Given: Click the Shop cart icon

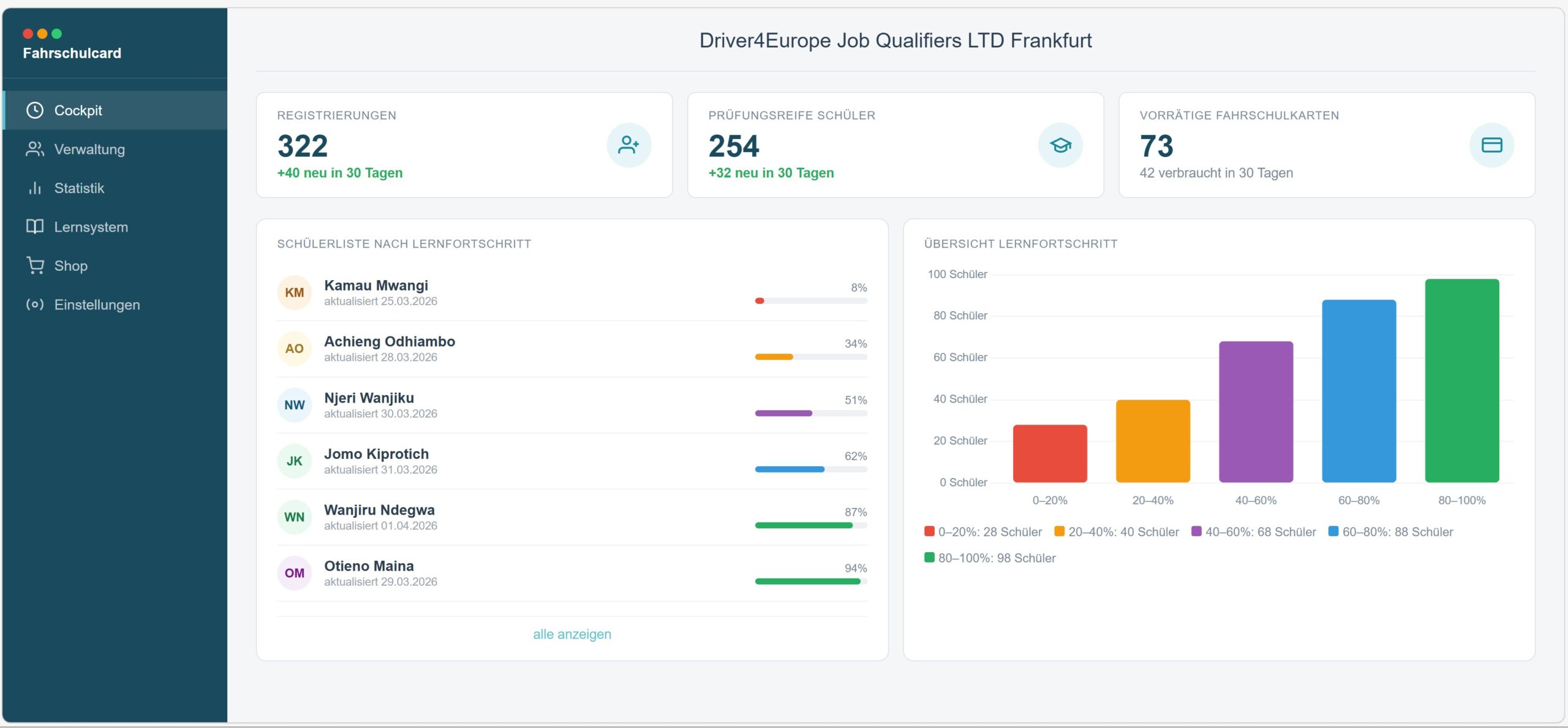Looking at the screenshot, I should point(35,266).
